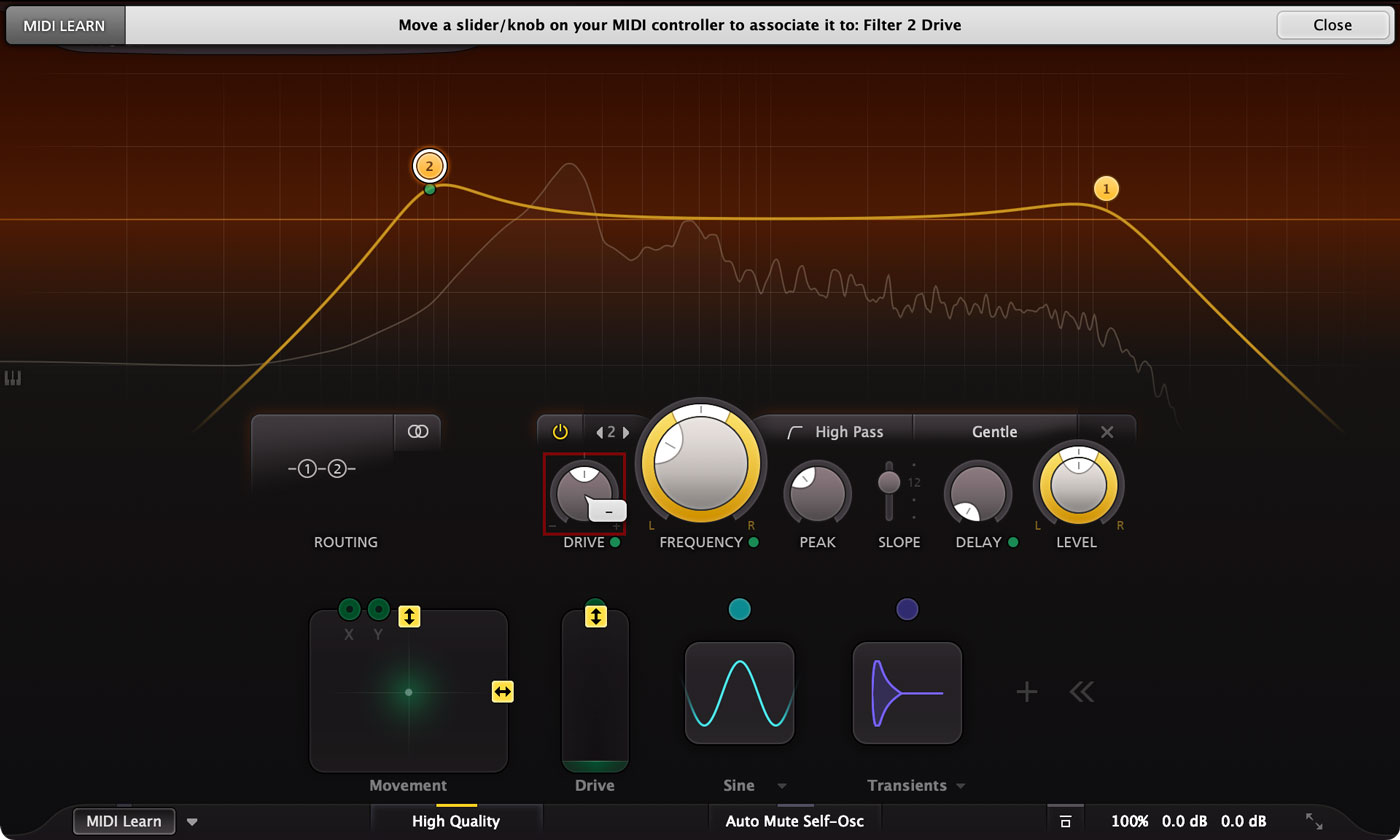This screenshot has width=1400, height=840.
Task: Click the large Frequency knob
Action: click(700, 463)
